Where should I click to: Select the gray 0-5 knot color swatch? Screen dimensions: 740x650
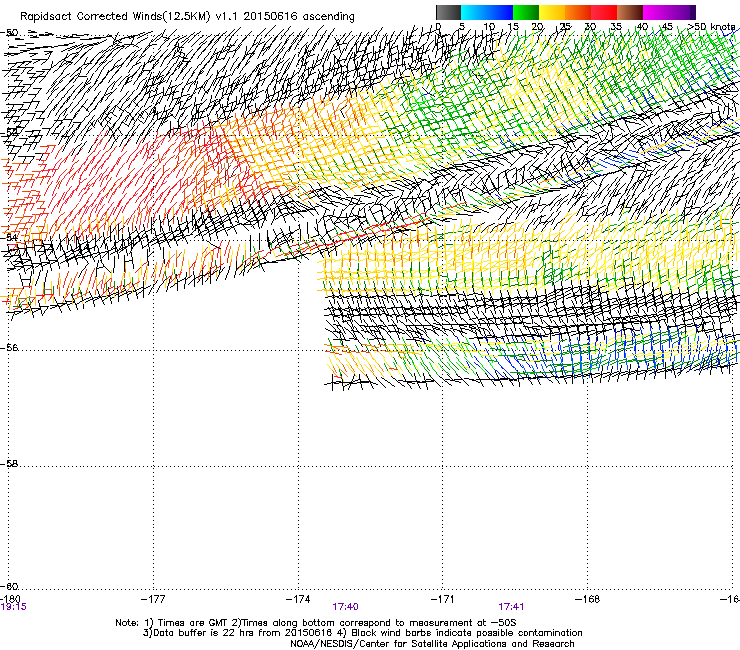pyautogui.click(x=448, y=12)
